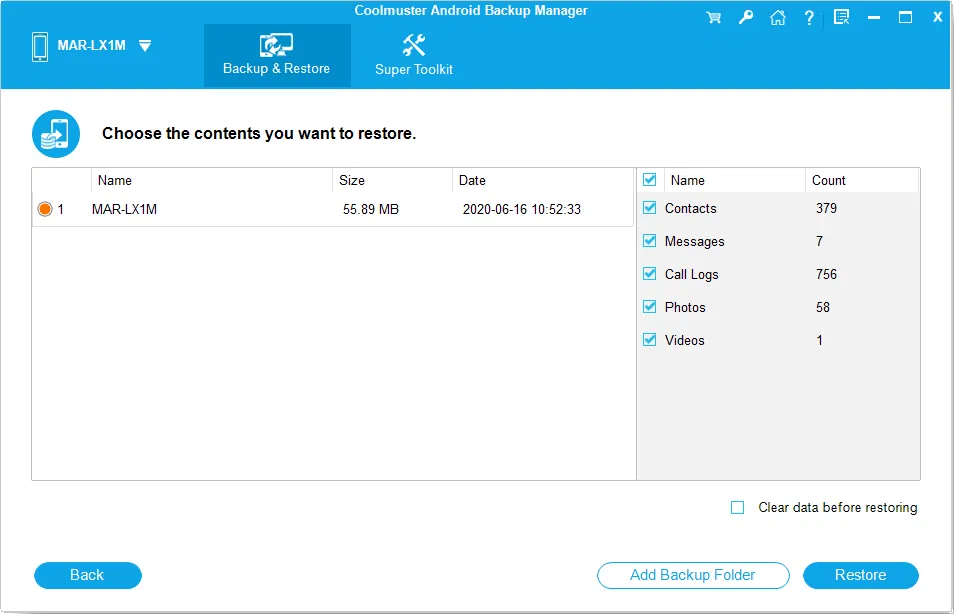Click the Back button
Viewport: 954px width, 614px height.
[88, 575]
